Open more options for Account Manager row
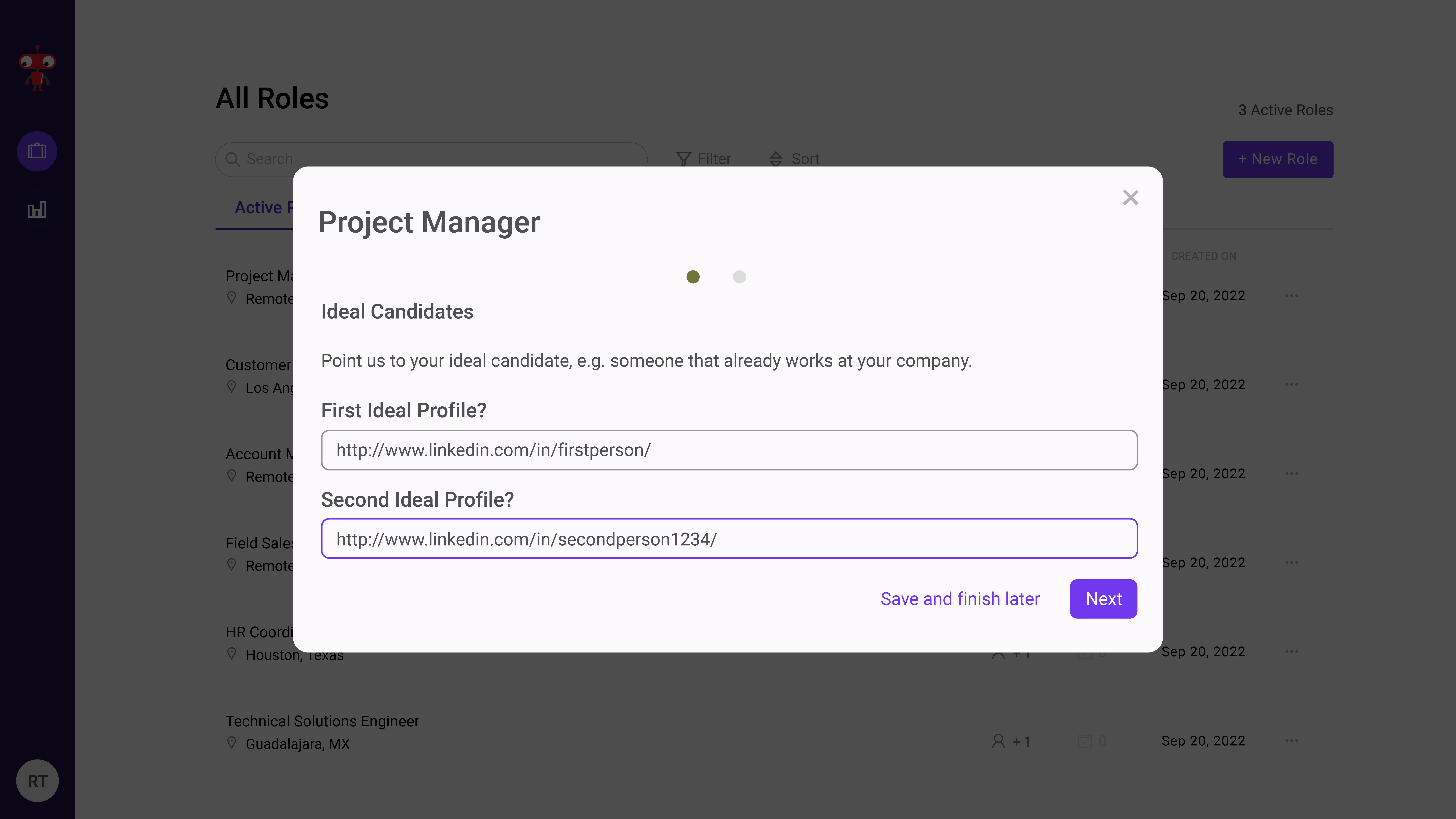 (1291, 474)
